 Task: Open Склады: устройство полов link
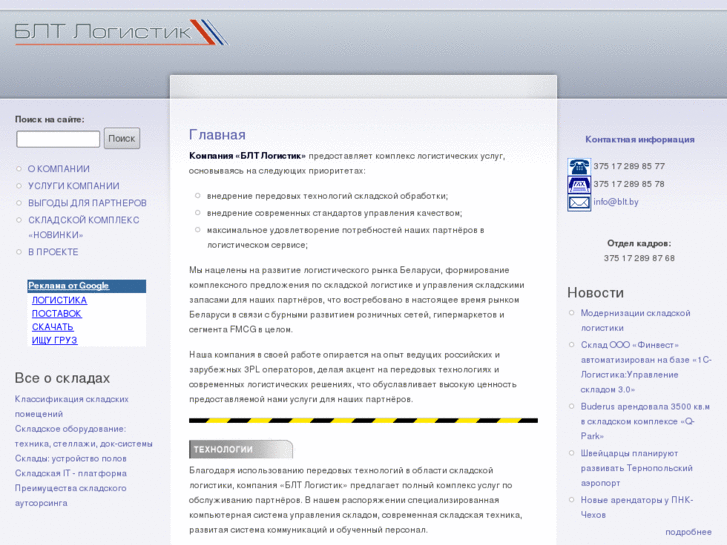[70, 458]
